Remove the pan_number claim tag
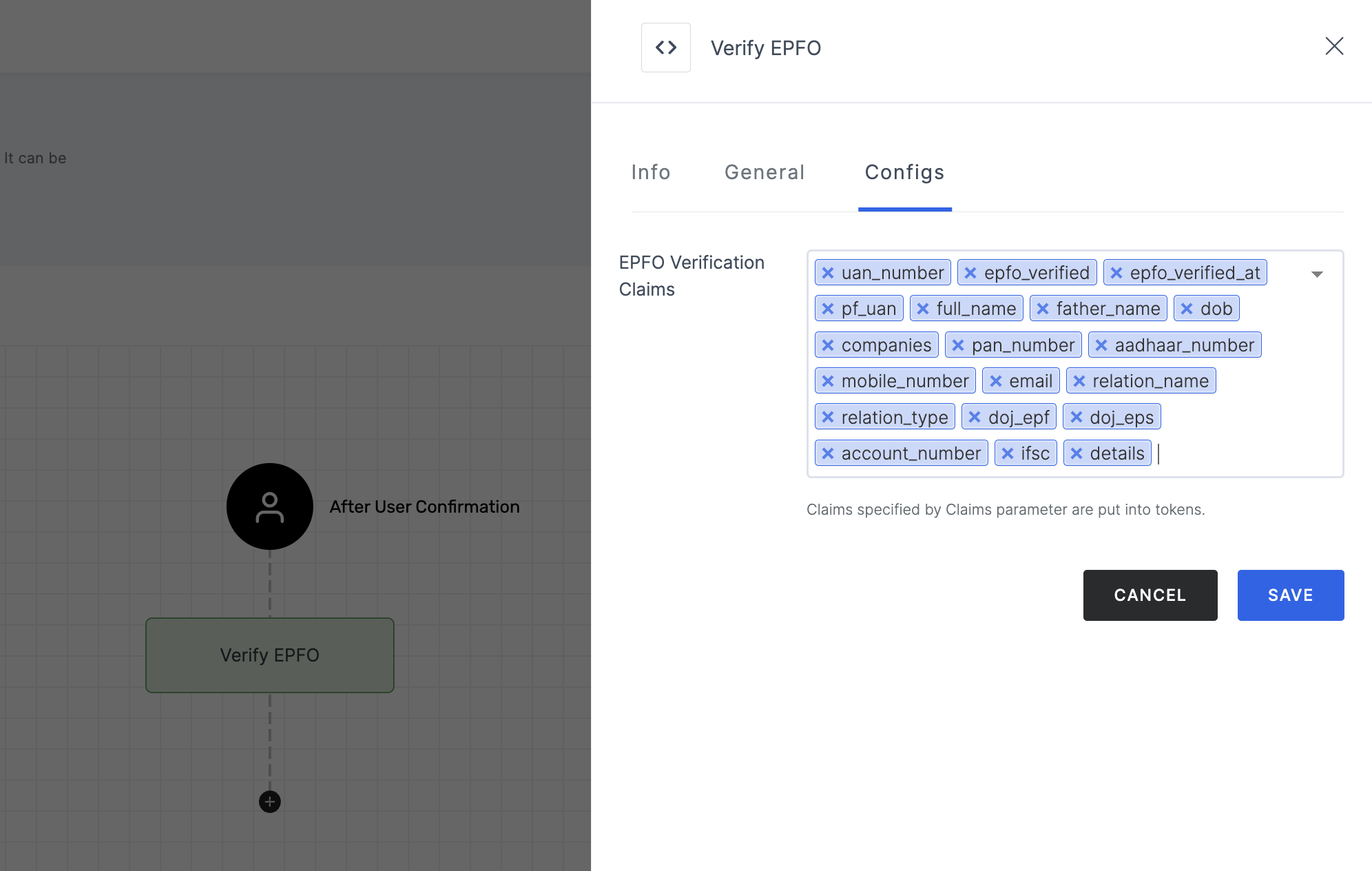The image size is (1372, 871). (958, 345)
